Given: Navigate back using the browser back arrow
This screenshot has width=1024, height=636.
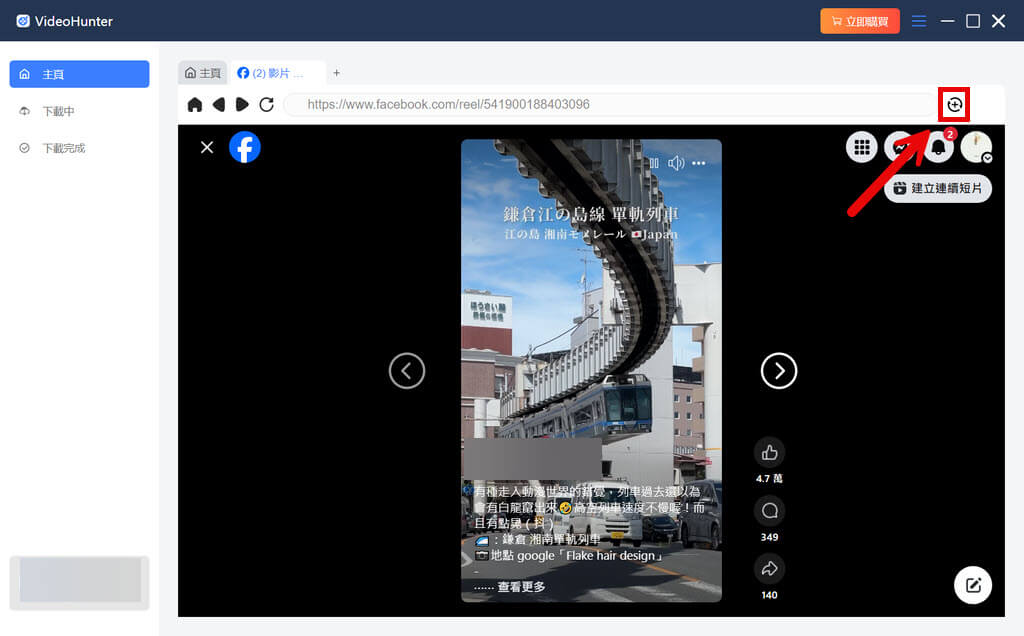Looking at the screenshot, I should [218, 104].
